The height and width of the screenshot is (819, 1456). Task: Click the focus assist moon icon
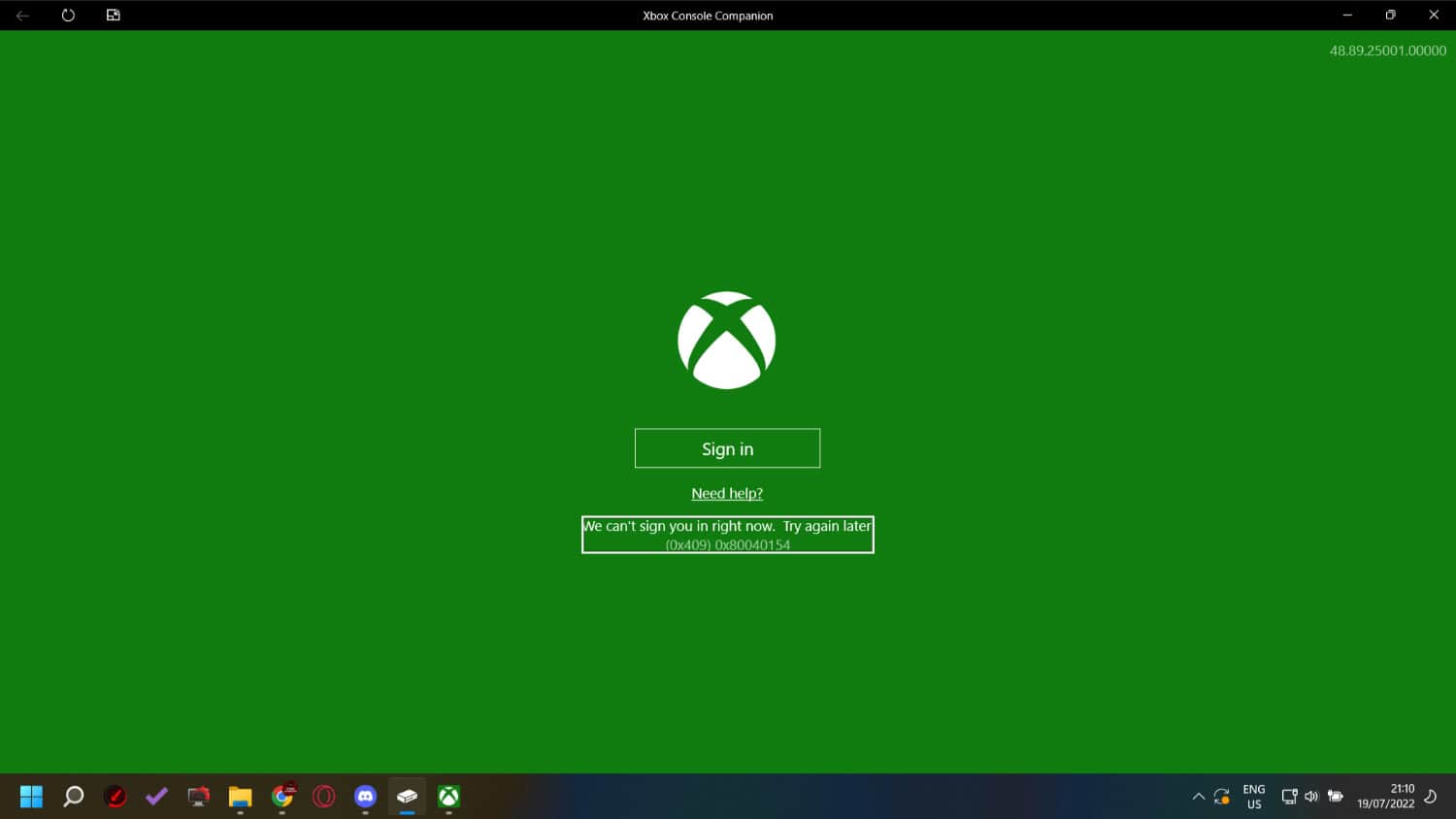click(x=1430, y=797)
